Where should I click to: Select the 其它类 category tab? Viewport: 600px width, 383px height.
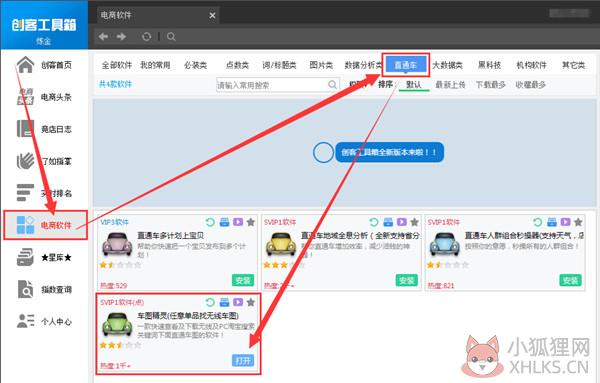[573, 65]
